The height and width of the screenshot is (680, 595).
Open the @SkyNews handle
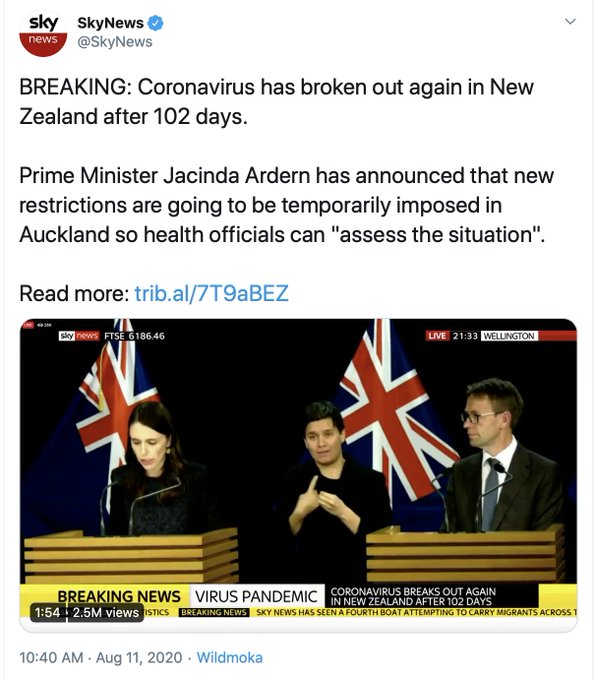point(115,42)
